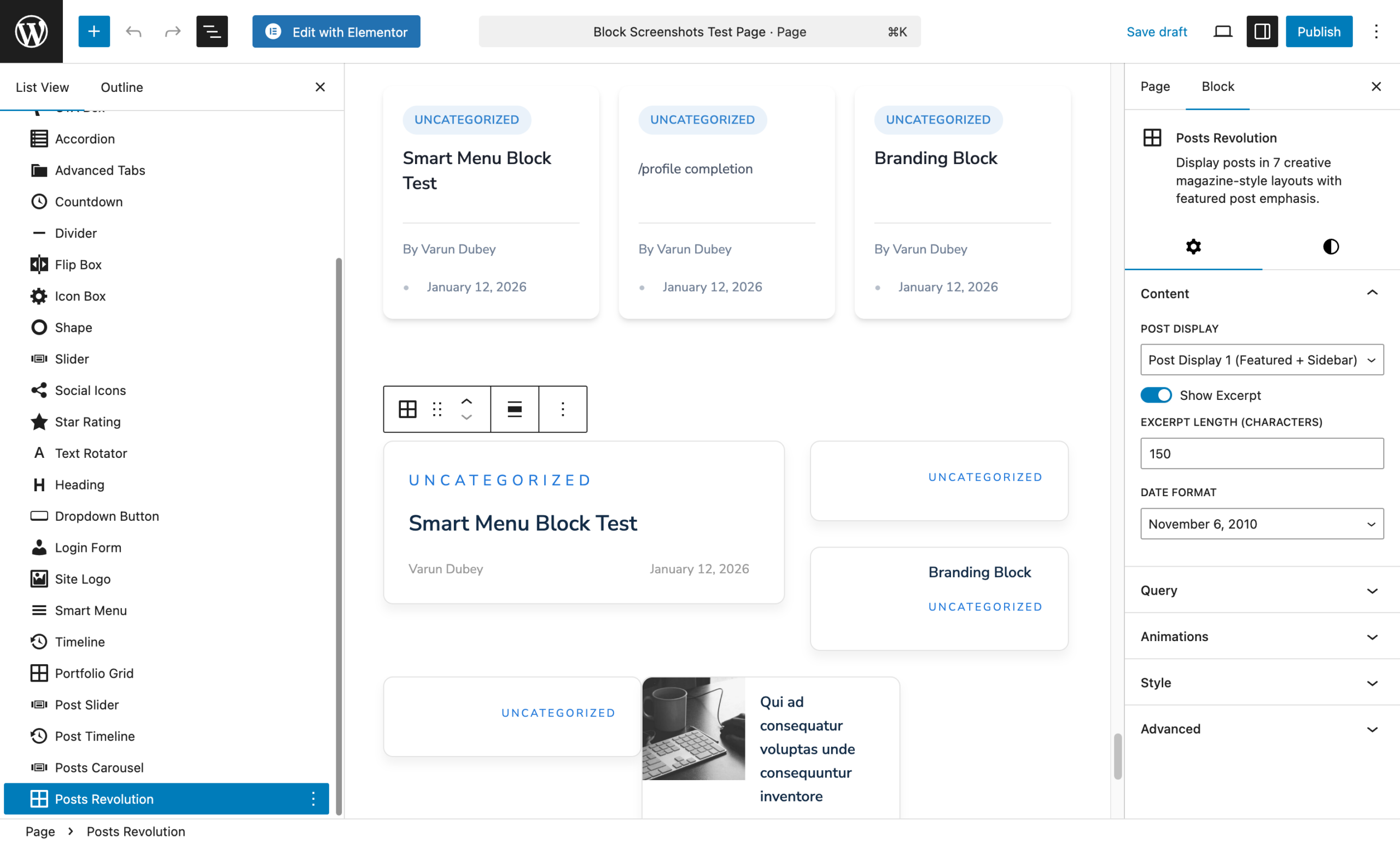1400x843 pixels.
Task: Open the alignment icon in the block toolbar
Action: click(x=514, y=409)
